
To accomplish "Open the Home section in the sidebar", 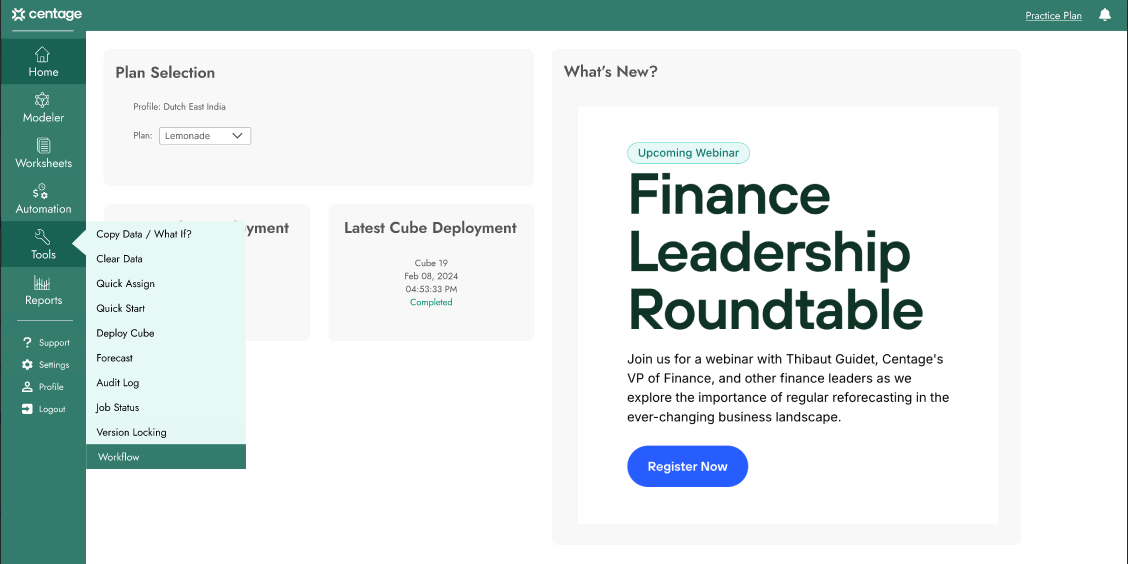I will [43, 61].
